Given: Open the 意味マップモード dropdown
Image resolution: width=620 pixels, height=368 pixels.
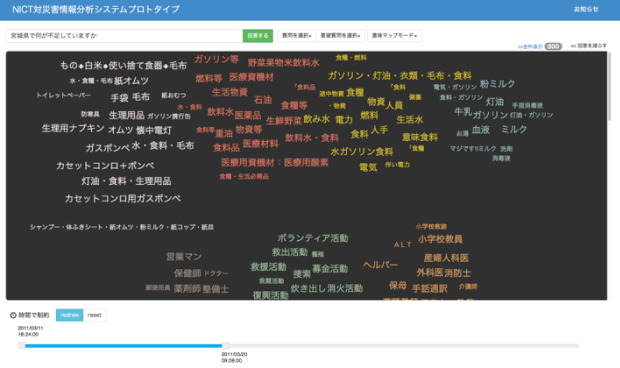Looking at the screenshot, I should [394, 36].
